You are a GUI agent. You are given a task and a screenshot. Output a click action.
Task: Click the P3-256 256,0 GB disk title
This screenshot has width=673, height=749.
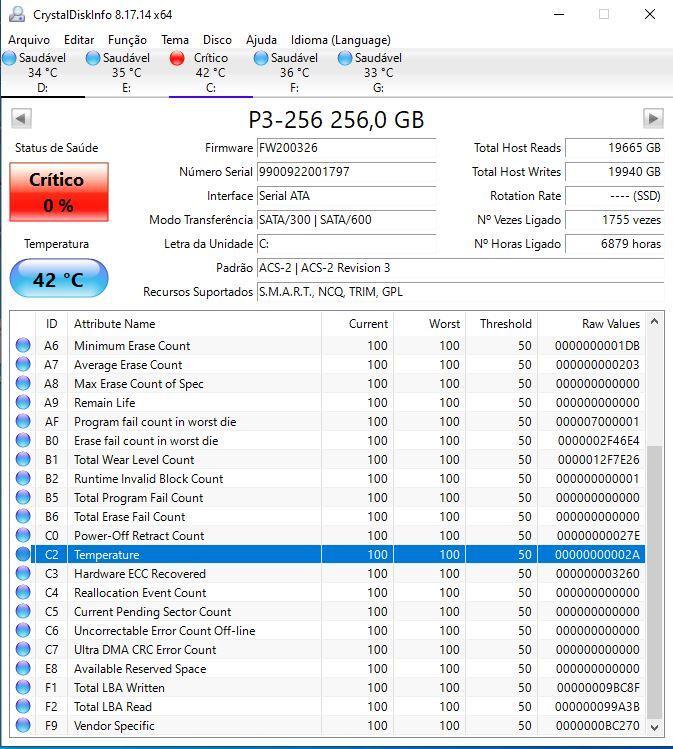coord(336,119)
